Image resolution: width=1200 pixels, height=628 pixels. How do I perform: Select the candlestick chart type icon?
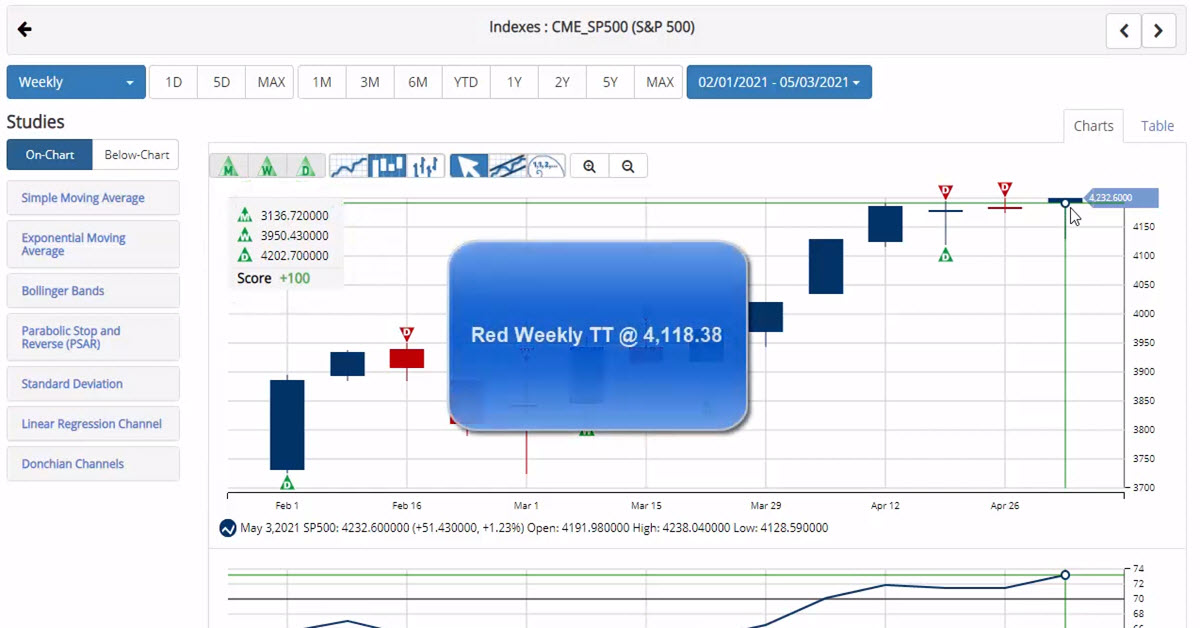pos(387,166)
